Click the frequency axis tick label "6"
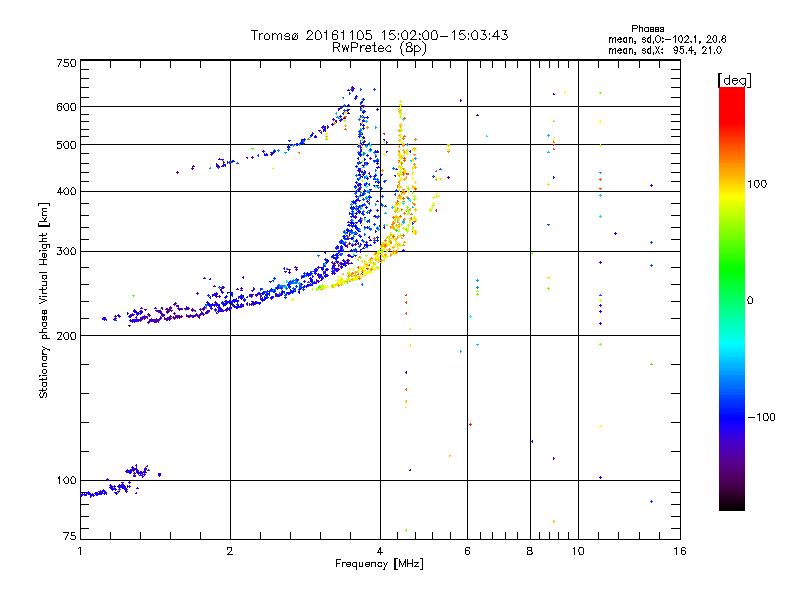 coord(467,551)
